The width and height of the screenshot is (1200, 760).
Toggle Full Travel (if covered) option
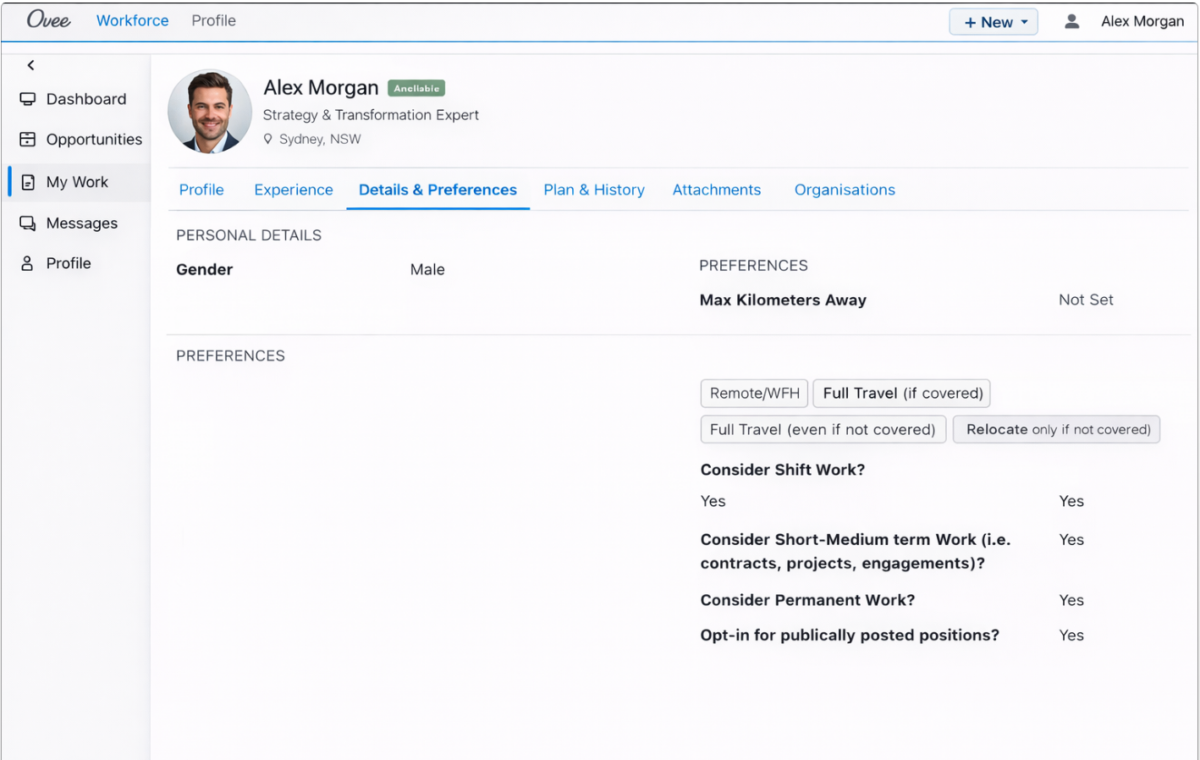coord(902,393)
